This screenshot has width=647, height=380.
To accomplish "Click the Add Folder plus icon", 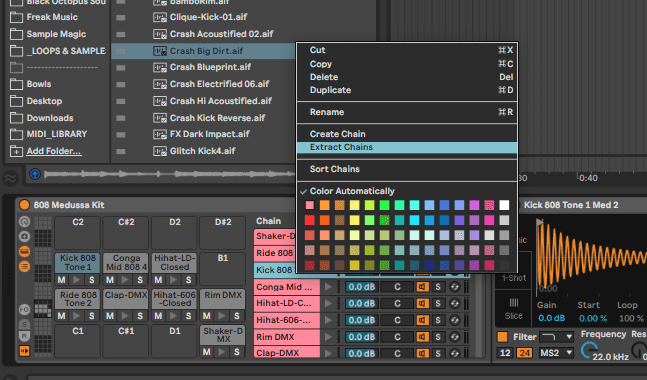I will 16,151.
